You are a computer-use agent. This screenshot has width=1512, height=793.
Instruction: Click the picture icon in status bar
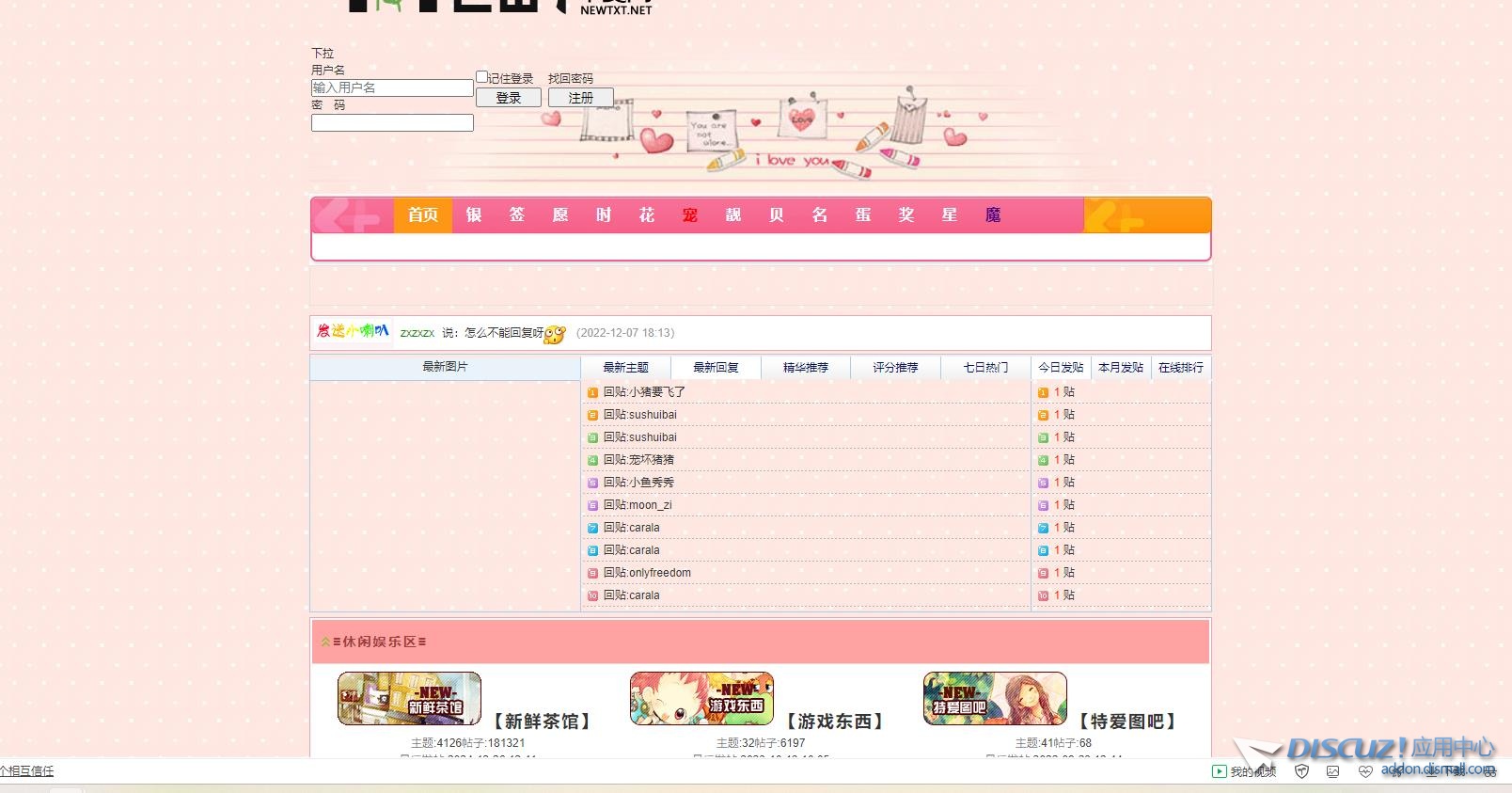point(1332,771)
